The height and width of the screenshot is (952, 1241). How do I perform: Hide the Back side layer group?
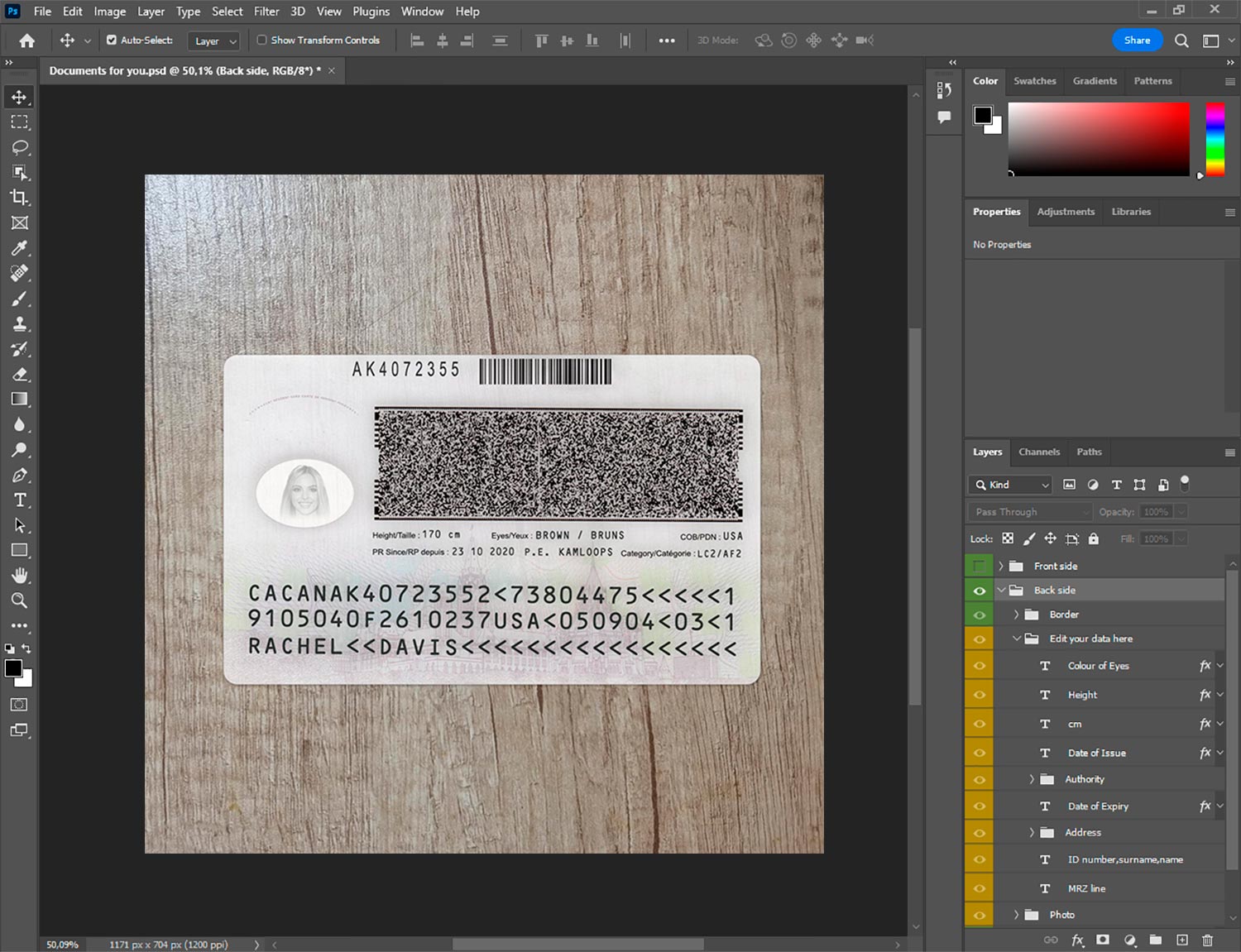pos(979,591)
